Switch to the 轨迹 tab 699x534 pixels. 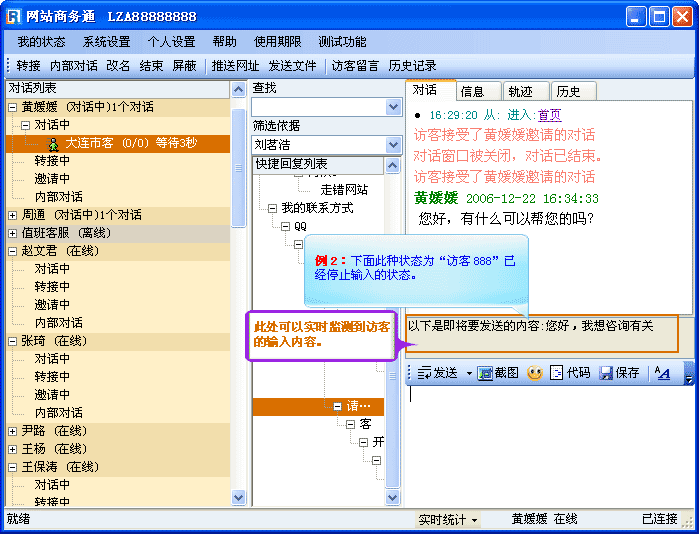[520, 91]
